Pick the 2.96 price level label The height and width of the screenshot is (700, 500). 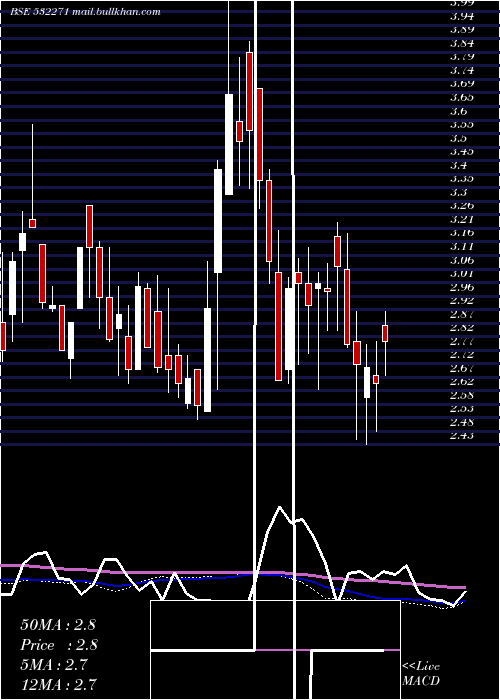pyautogui.click(x=462, y=287)
